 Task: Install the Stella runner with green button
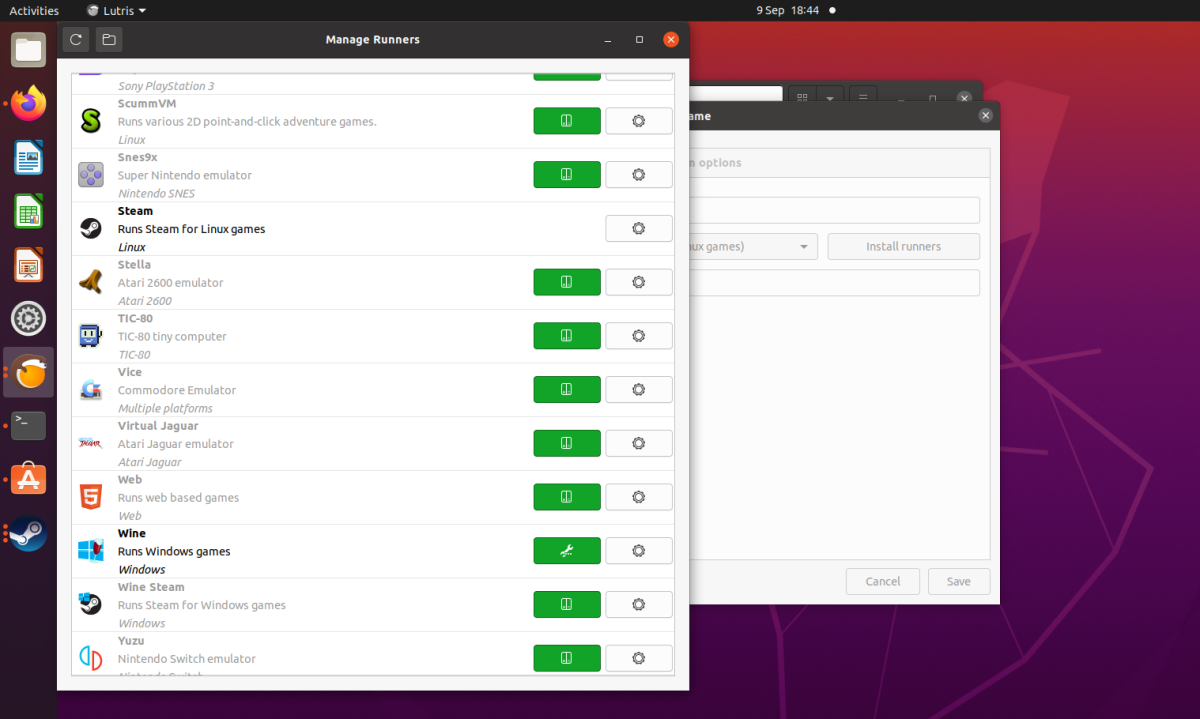point(567,283)
